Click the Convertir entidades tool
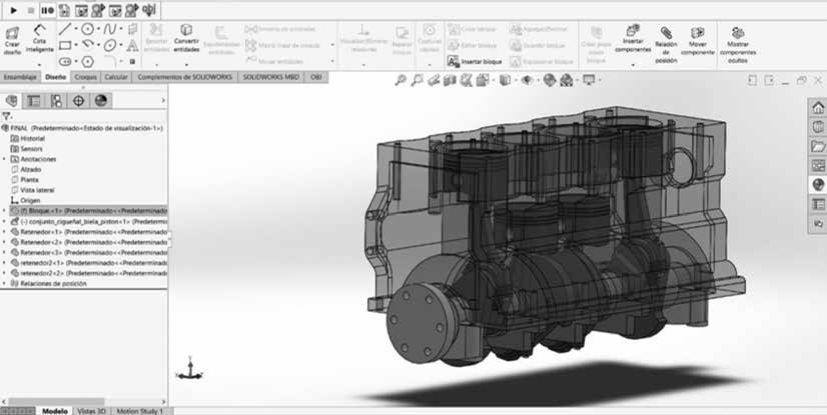The height and width of the screenshot is (415, 827). click(187, 41)
